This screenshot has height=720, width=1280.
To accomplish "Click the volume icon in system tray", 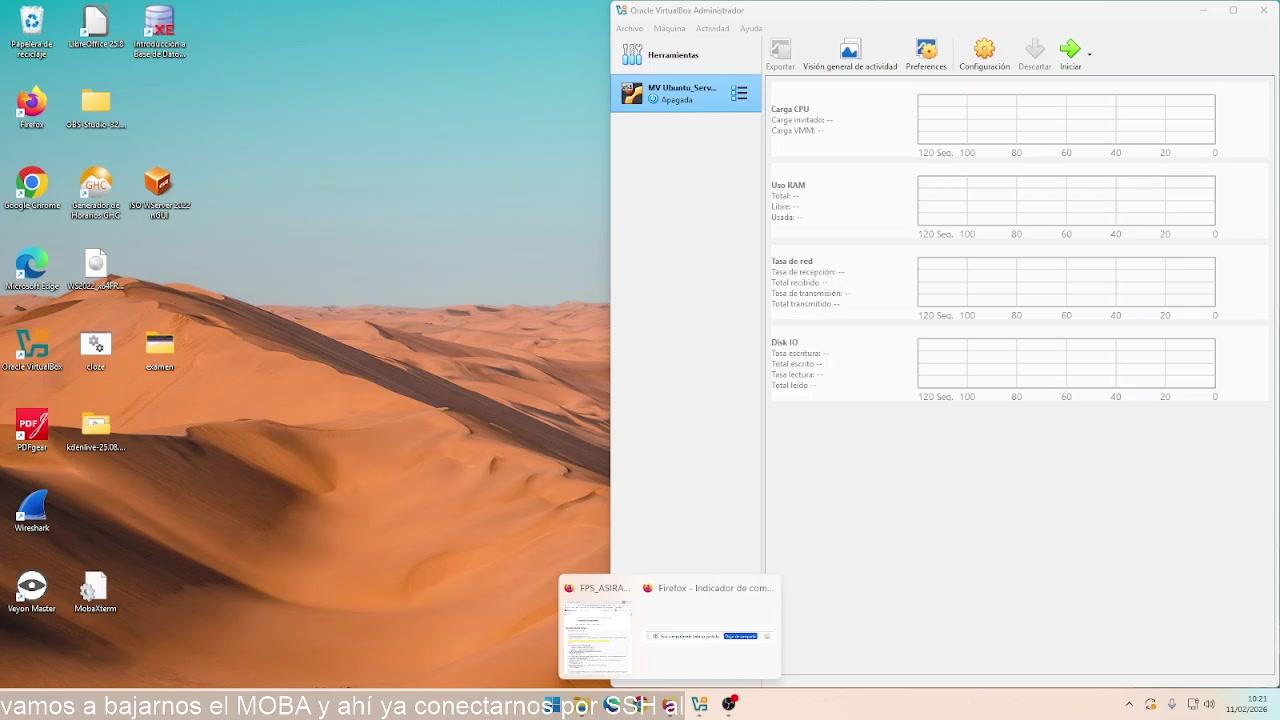I will (x=1210, y=704).
